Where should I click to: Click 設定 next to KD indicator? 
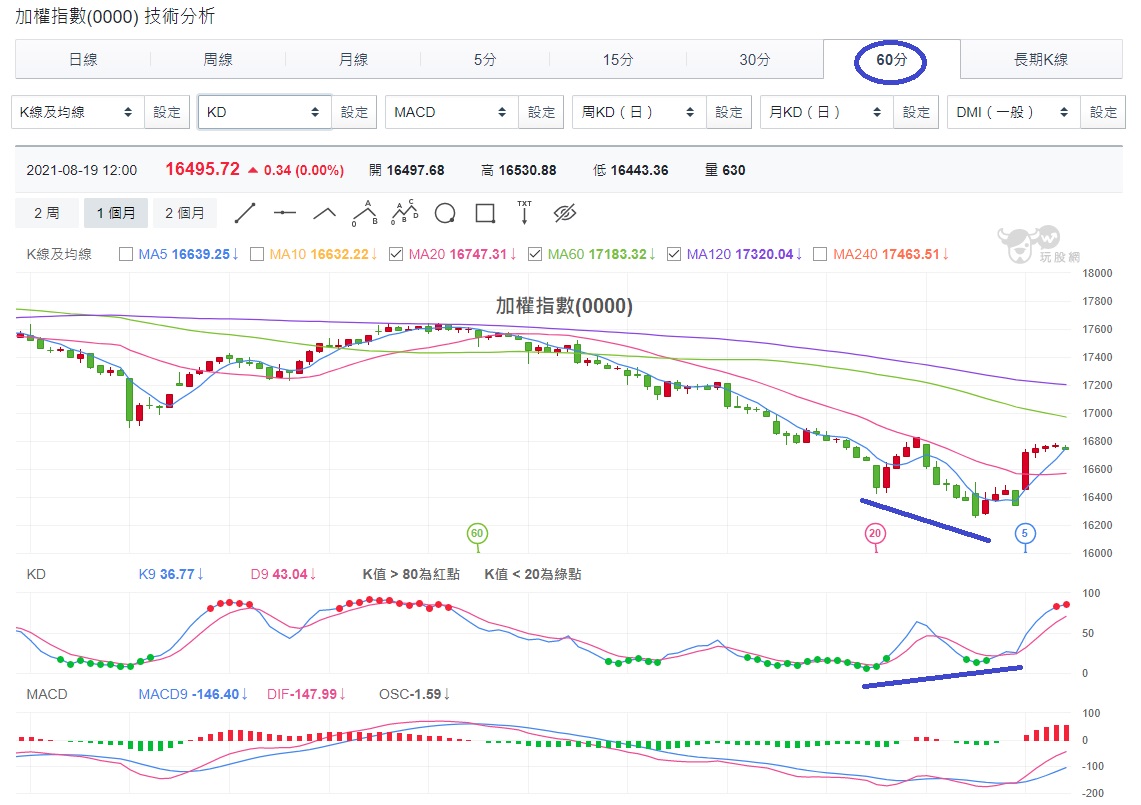pyautogui.click(x=354, y=111)
